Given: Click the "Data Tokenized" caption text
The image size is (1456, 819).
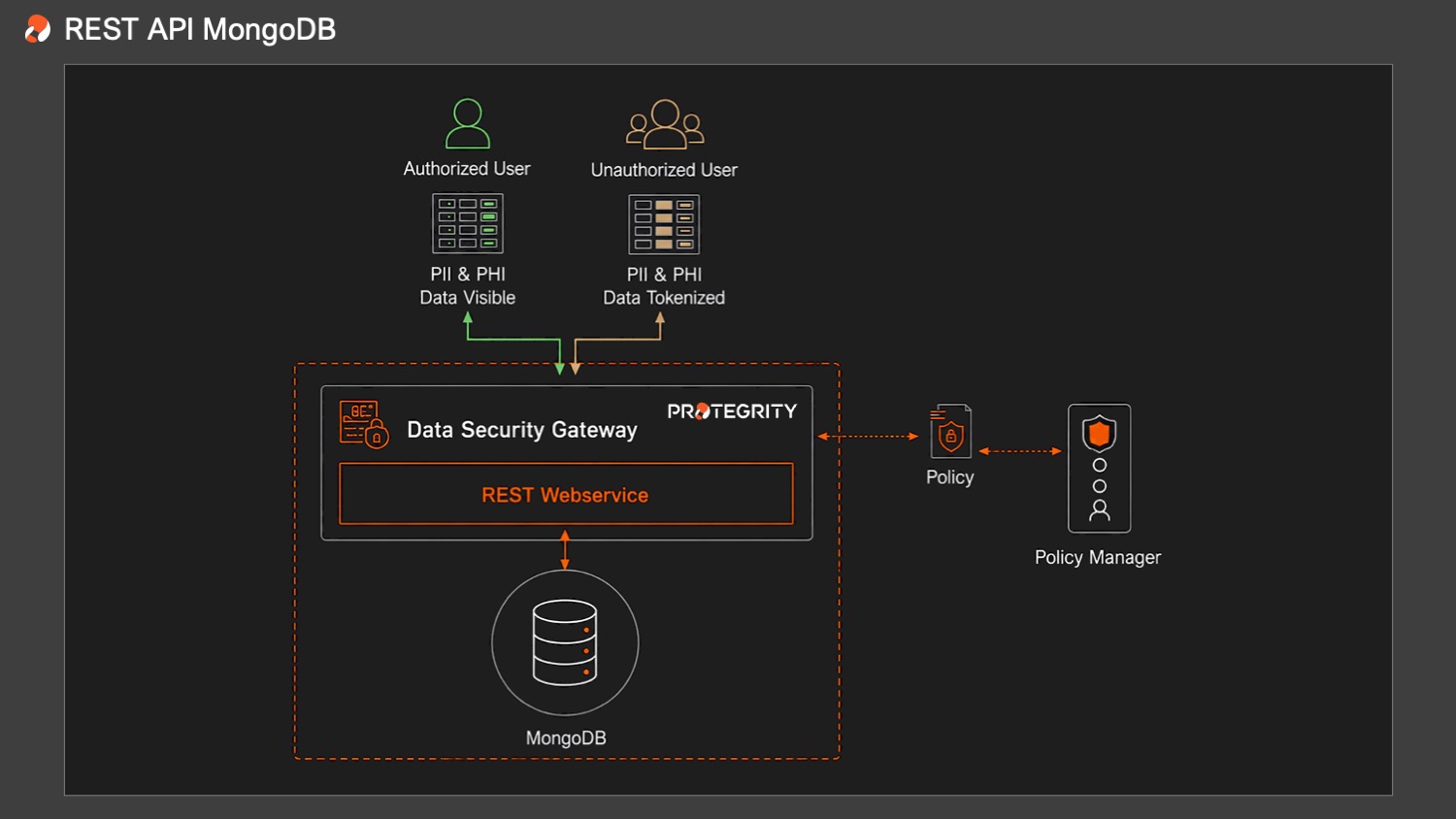Looking at the screenshot, I should (664, 298).
